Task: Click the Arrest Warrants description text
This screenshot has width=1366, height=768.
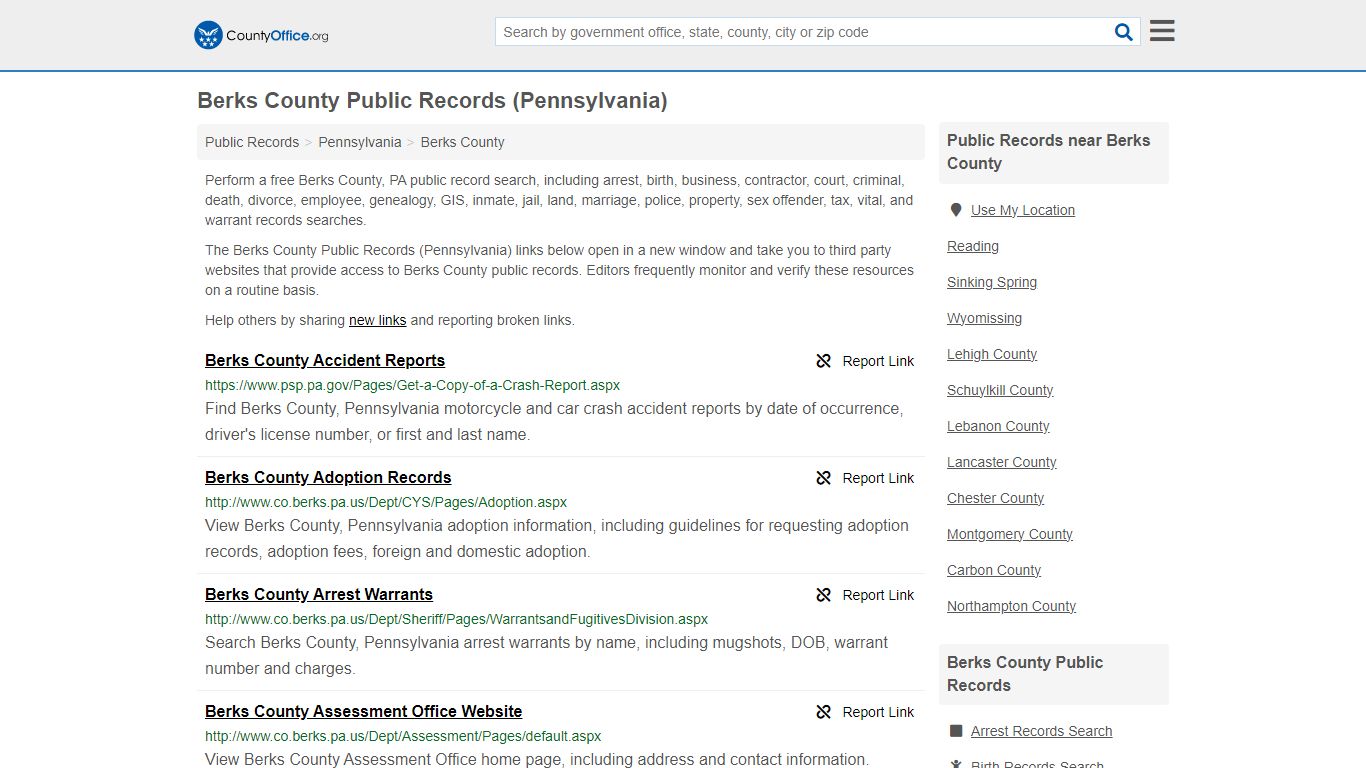Action: point(546,656)
